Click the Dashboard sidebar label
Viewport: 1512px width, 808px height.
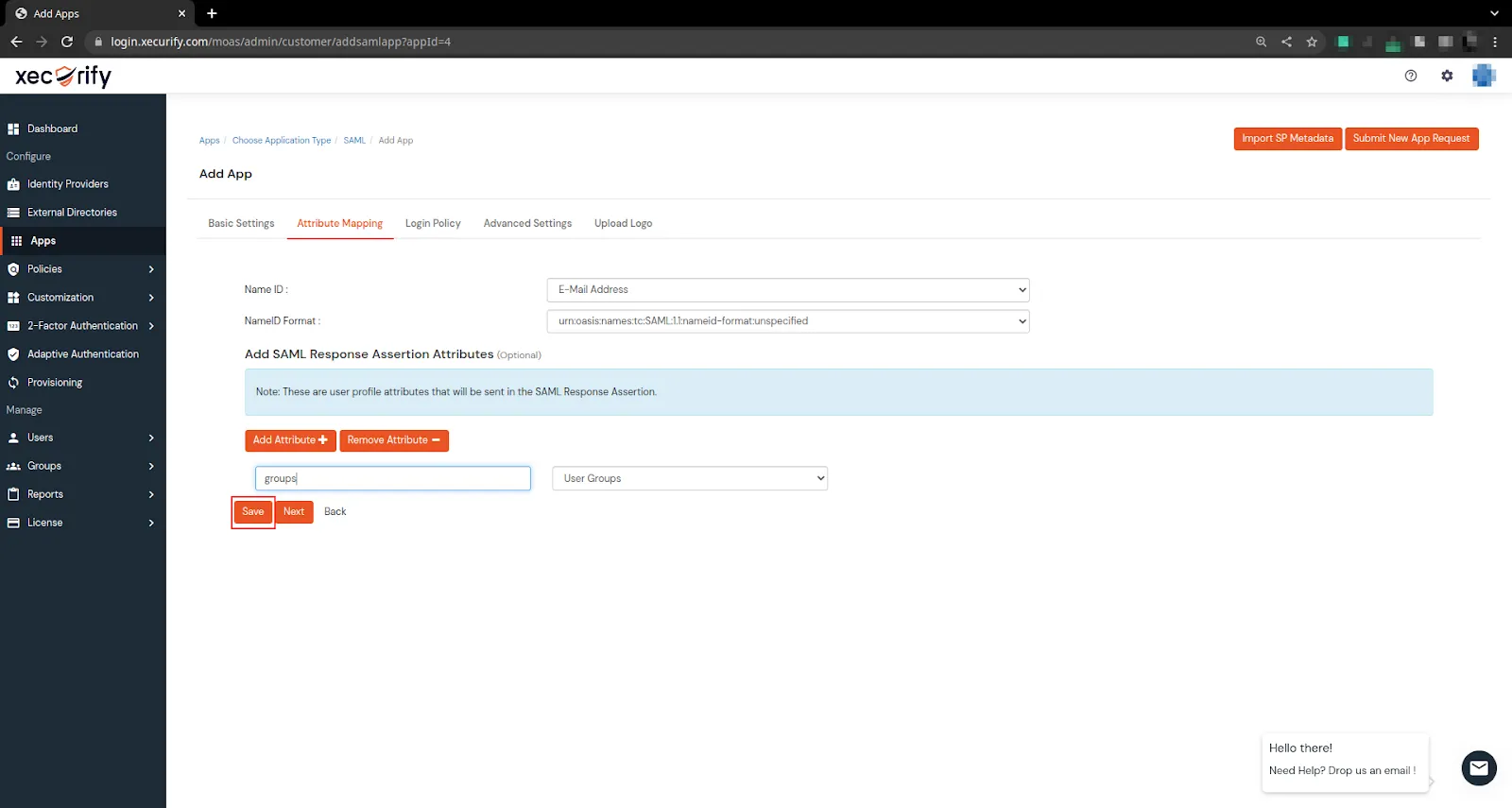[52, 129]
